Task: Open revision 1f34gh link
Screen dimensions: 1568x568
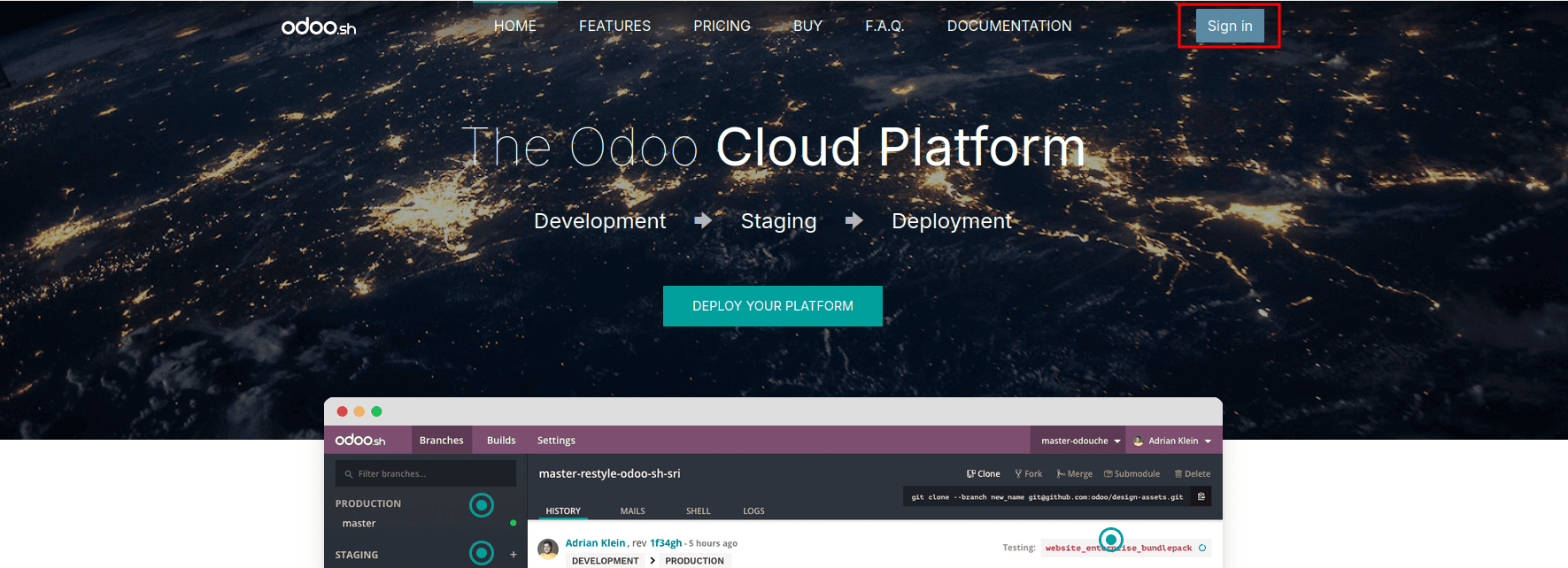Action: coord(666,543)
